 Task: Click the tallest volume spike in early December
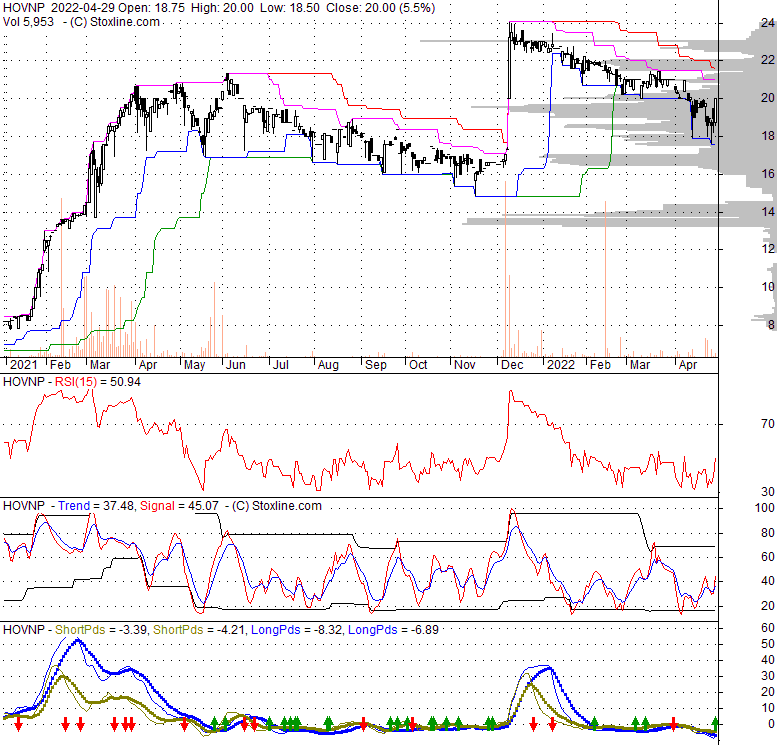pos(505,268)
